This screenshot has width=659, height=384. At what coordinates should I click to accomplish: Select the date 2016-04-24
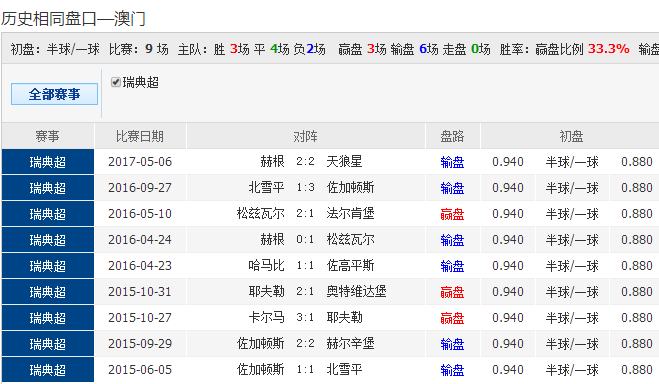click(x=140, y=240)
